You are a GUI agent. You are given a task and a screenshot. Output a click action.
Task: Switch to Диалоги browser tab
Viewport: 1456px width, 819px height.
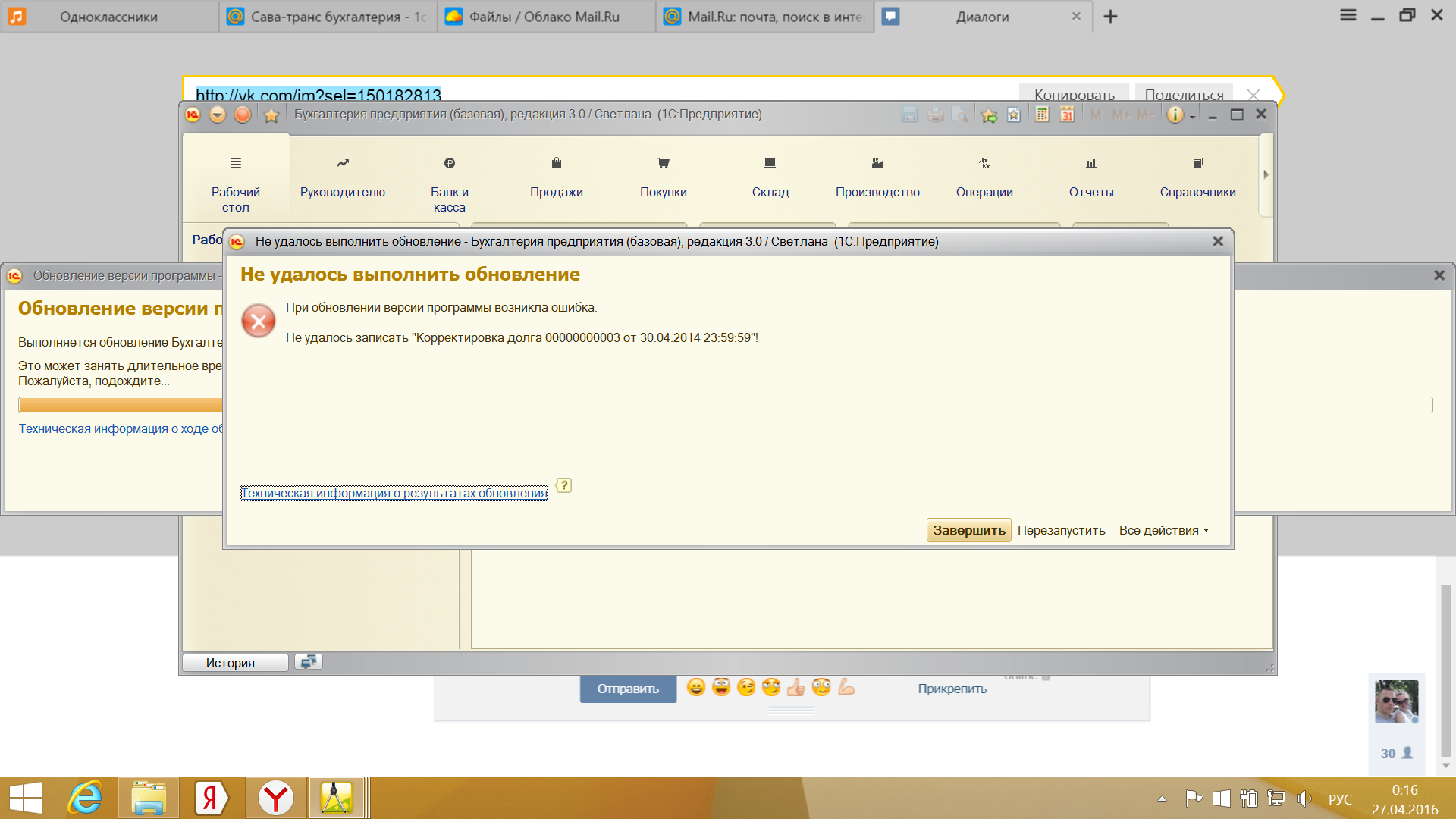point(981,17)
